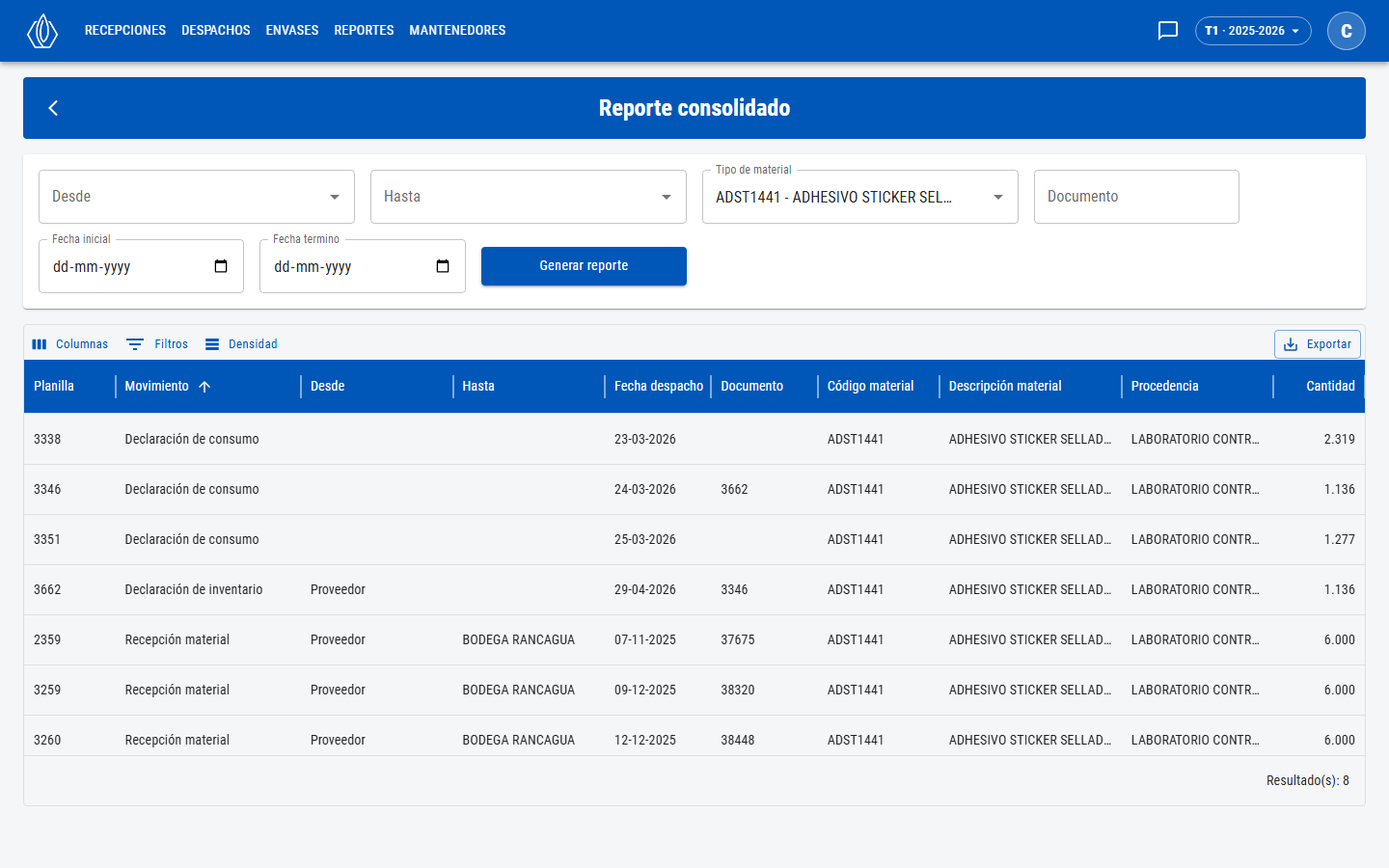Click document number 37675
1389x868 pixels.
738,640
